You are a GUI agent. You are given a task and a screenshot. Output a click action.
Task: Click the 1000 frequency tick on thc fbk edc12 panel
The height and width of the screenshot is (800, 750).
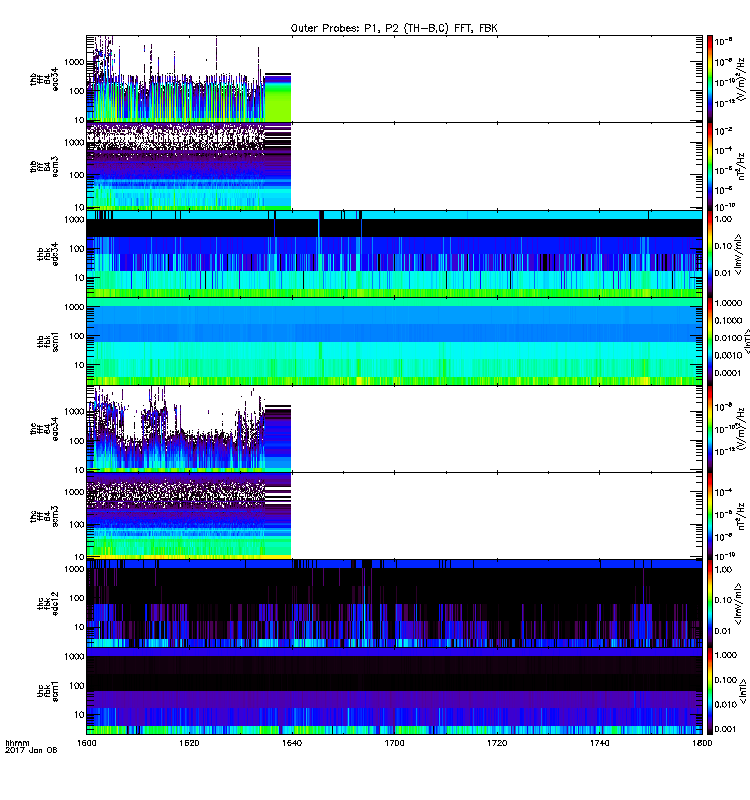tap(74, 569)
